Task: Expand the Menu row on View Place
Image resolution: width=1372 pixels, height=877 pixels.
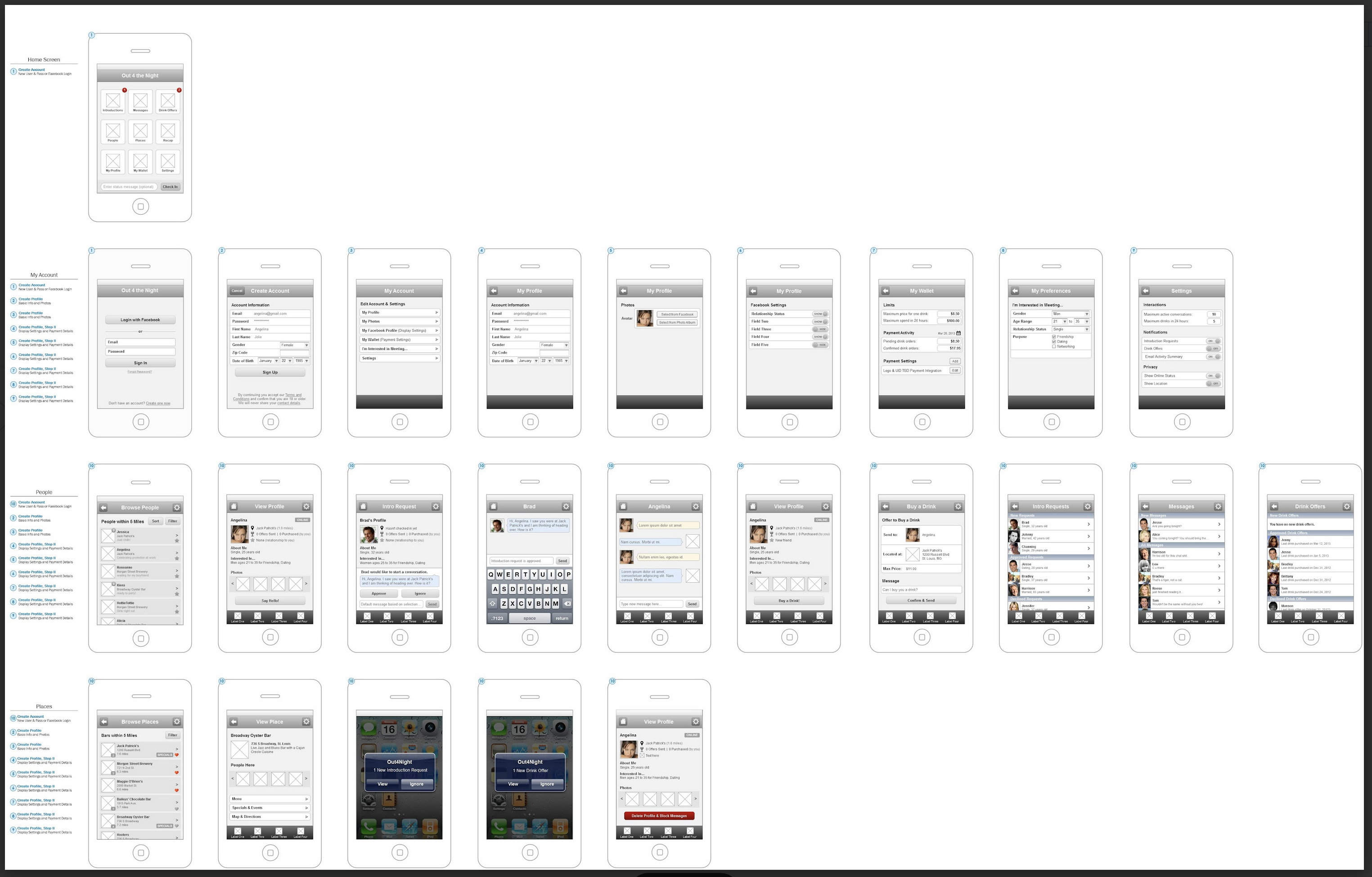Action: pos(270,799)
